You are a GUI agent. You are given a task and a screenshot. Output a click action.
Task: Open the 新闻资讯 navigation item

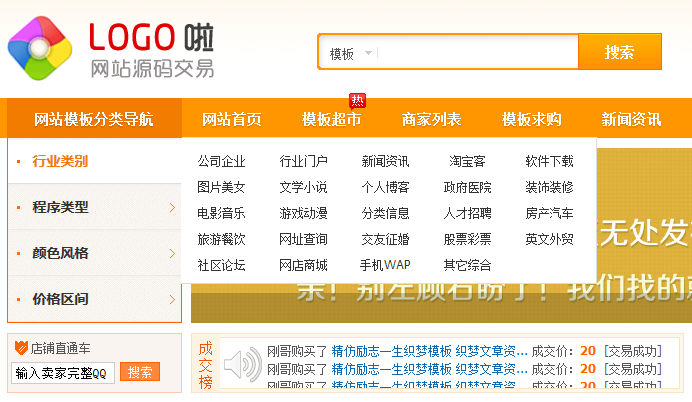pos(631,120)
